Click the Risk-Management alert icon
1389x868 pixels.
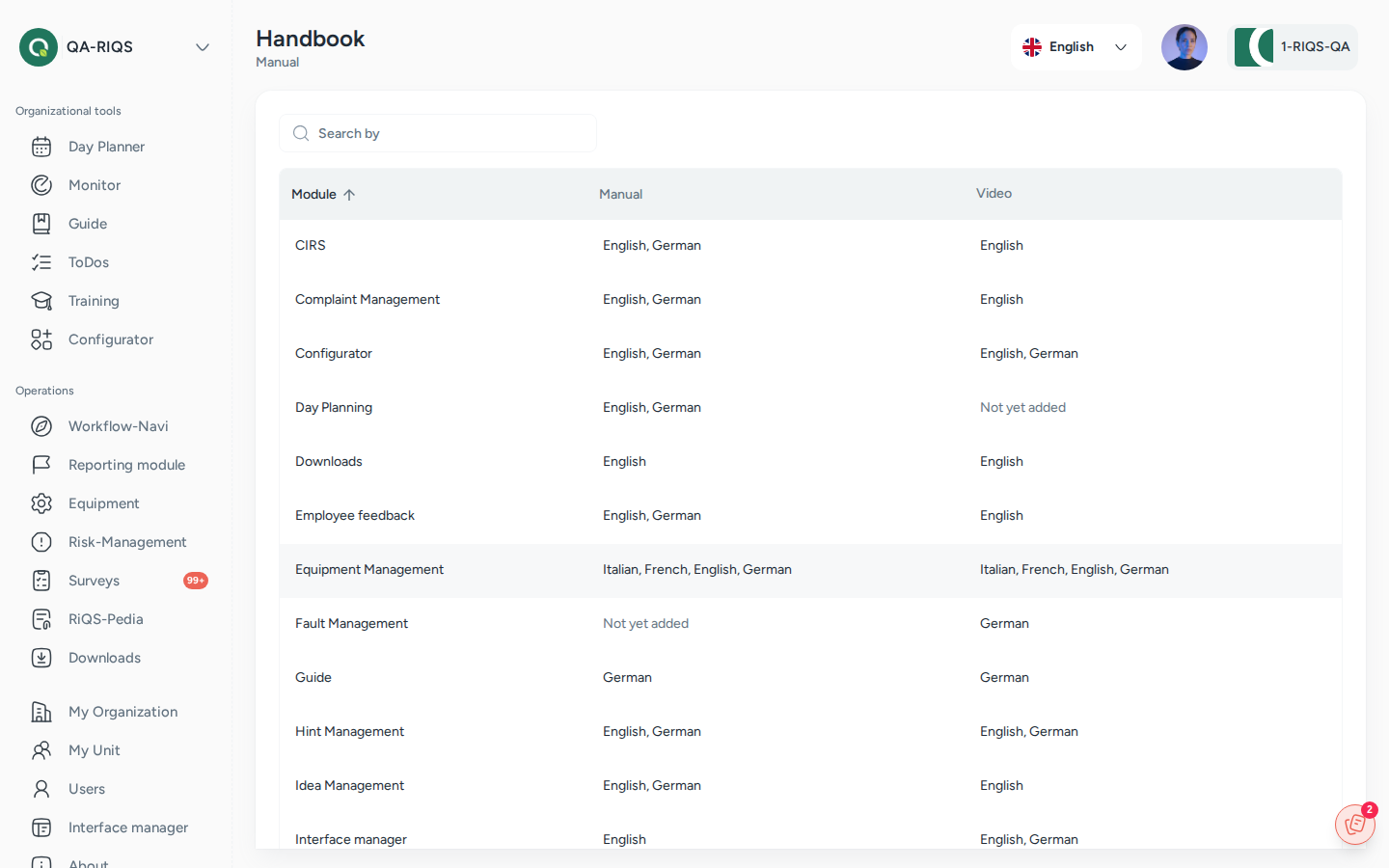click(x=41, y=542)
